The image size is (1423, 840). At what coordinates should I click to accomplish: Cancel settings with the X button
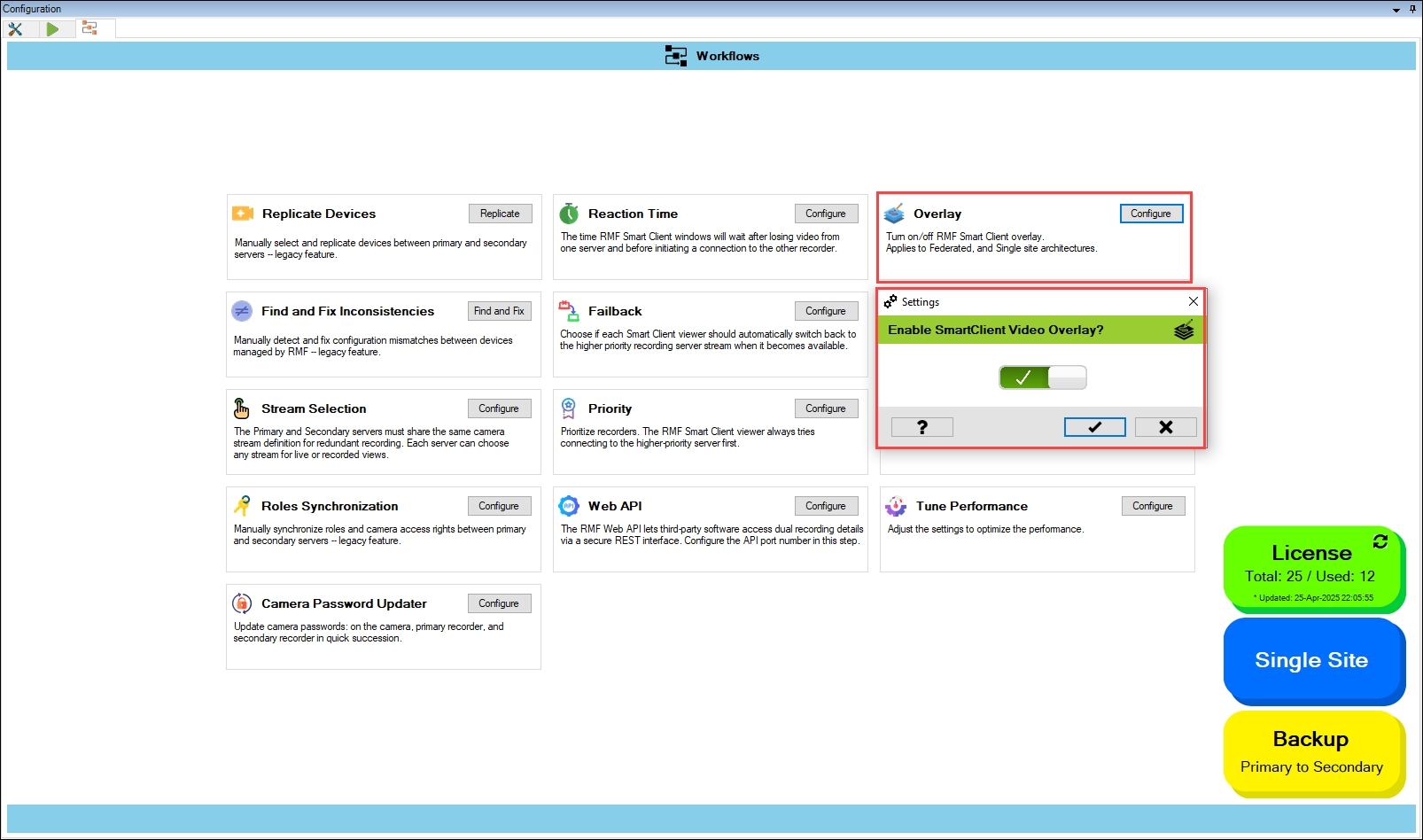(x=1165, y=427)
